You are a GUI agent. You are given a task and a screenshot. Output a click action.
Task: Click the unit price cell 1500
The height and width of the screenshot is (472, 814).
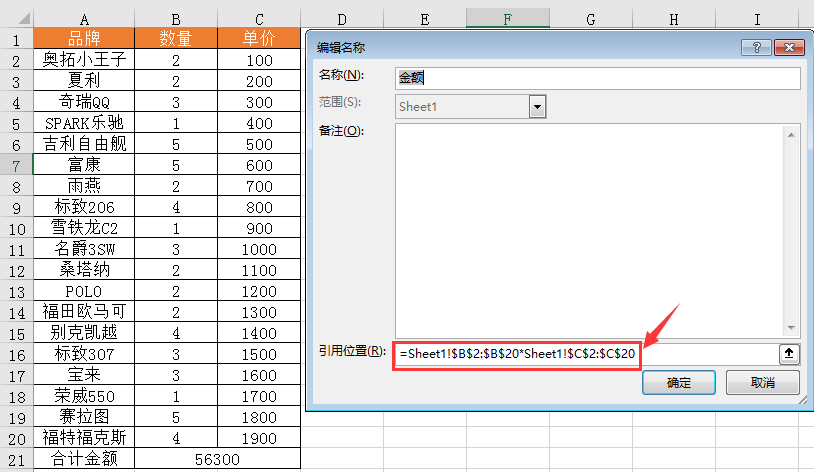pos(259,354)
